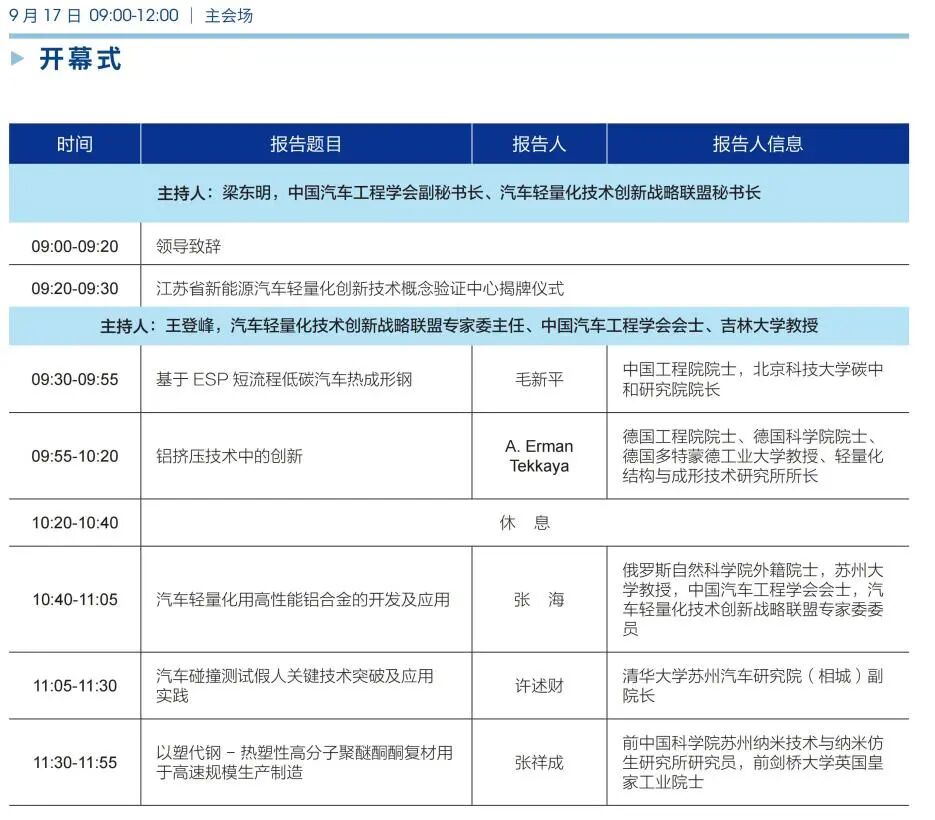Image resolution: width=935 pixels, height=820 pixels.
Task: Click speaker name 张祥成
Action: (539, 763)
